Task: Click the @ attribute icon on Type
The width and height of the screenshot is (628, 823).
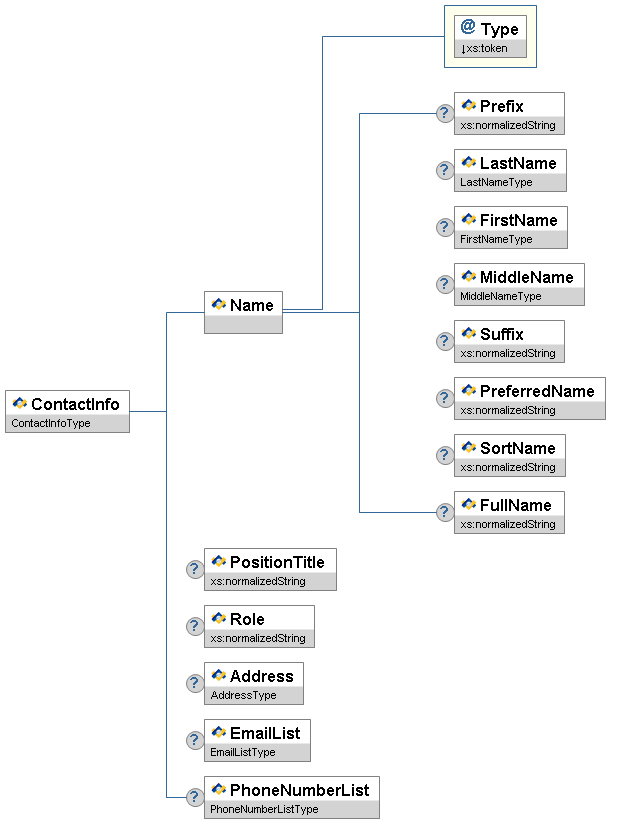Action: pos(467,28)
